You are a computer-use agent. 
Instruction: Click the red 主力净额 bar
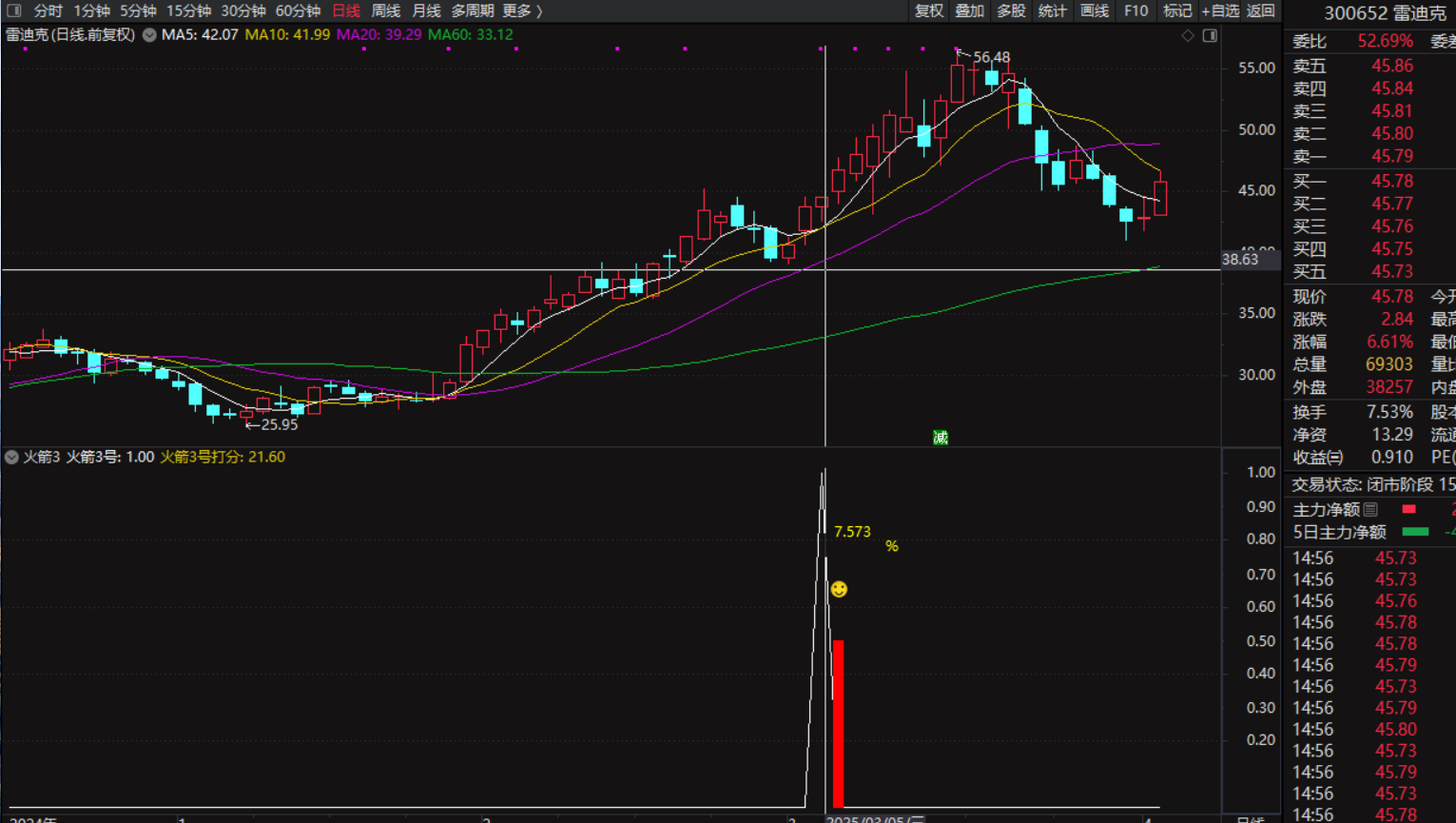pos(1408,510)
